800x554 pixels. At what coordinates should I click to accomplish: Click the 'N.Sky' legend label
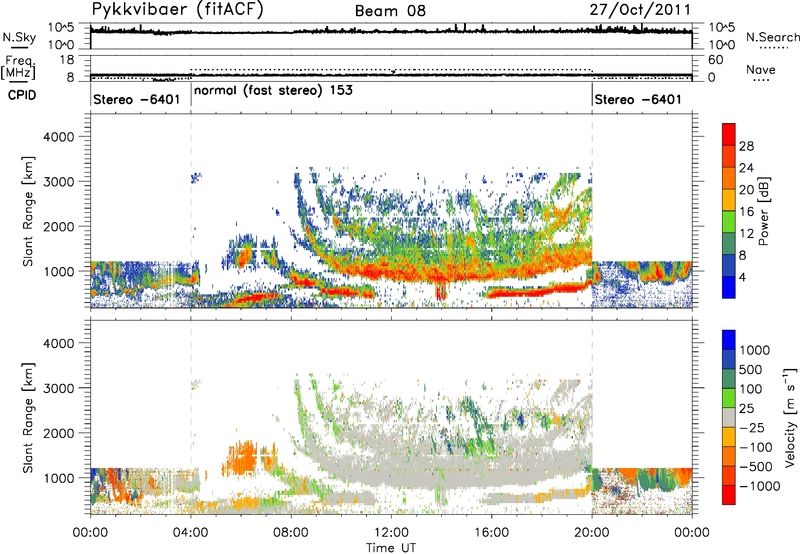pyautogui.click(x=19, y=37)
